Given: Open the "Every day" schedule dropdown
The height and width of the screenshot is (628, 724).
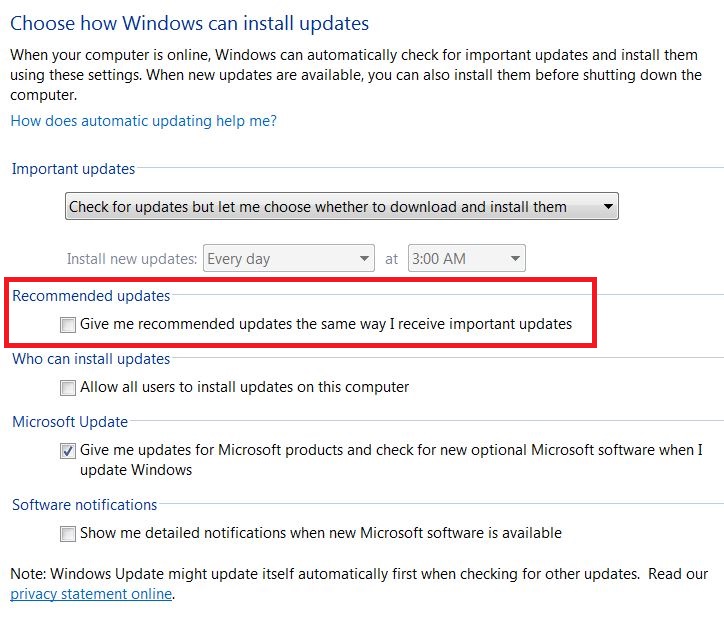Looking at the screenshot, I should (289, 258).
